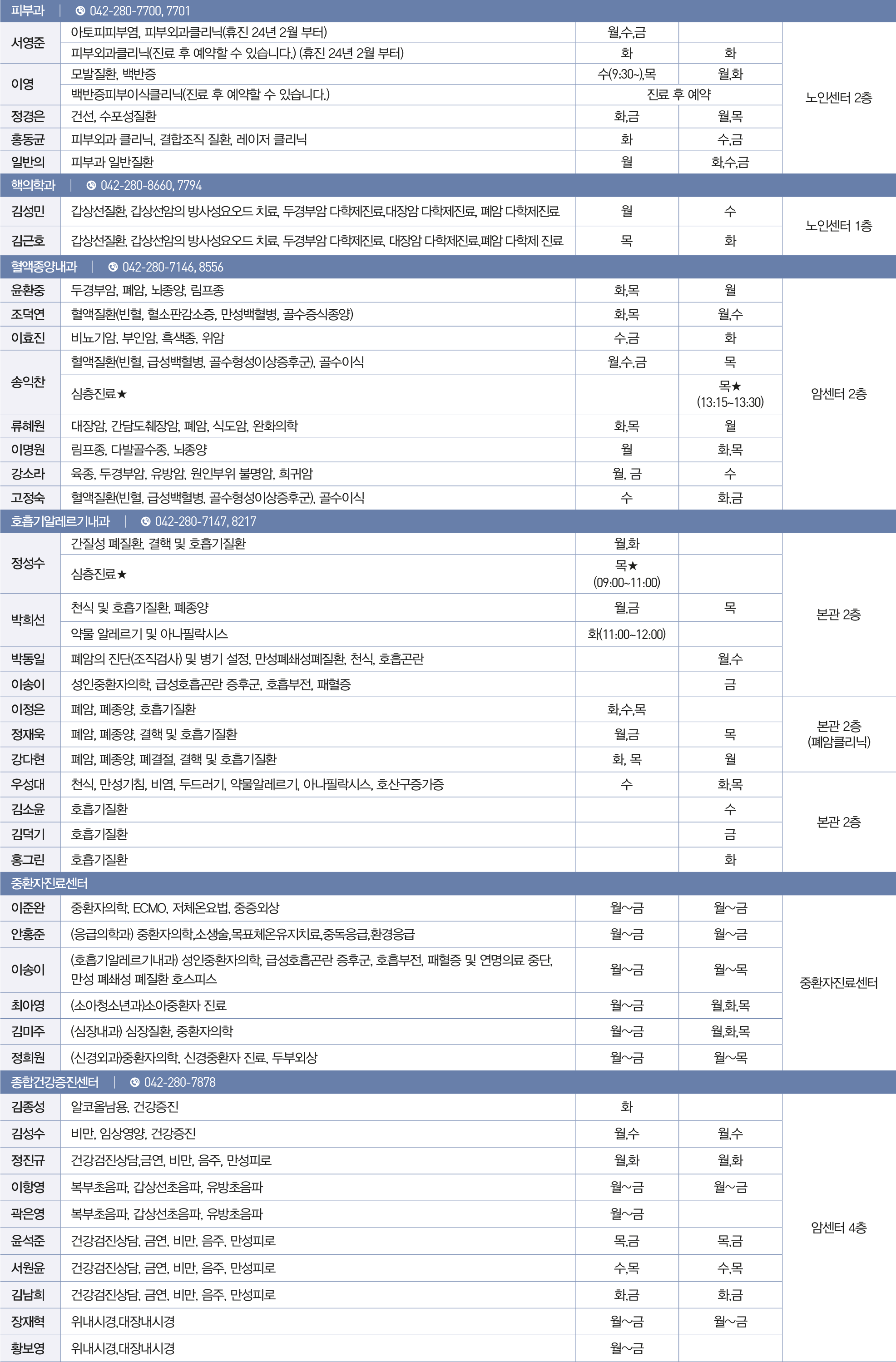The height and width of the screenshot is (1362, 896).
Task: Click phone icon in 호흡기알레르기내과 header
Action: [145, 521]
